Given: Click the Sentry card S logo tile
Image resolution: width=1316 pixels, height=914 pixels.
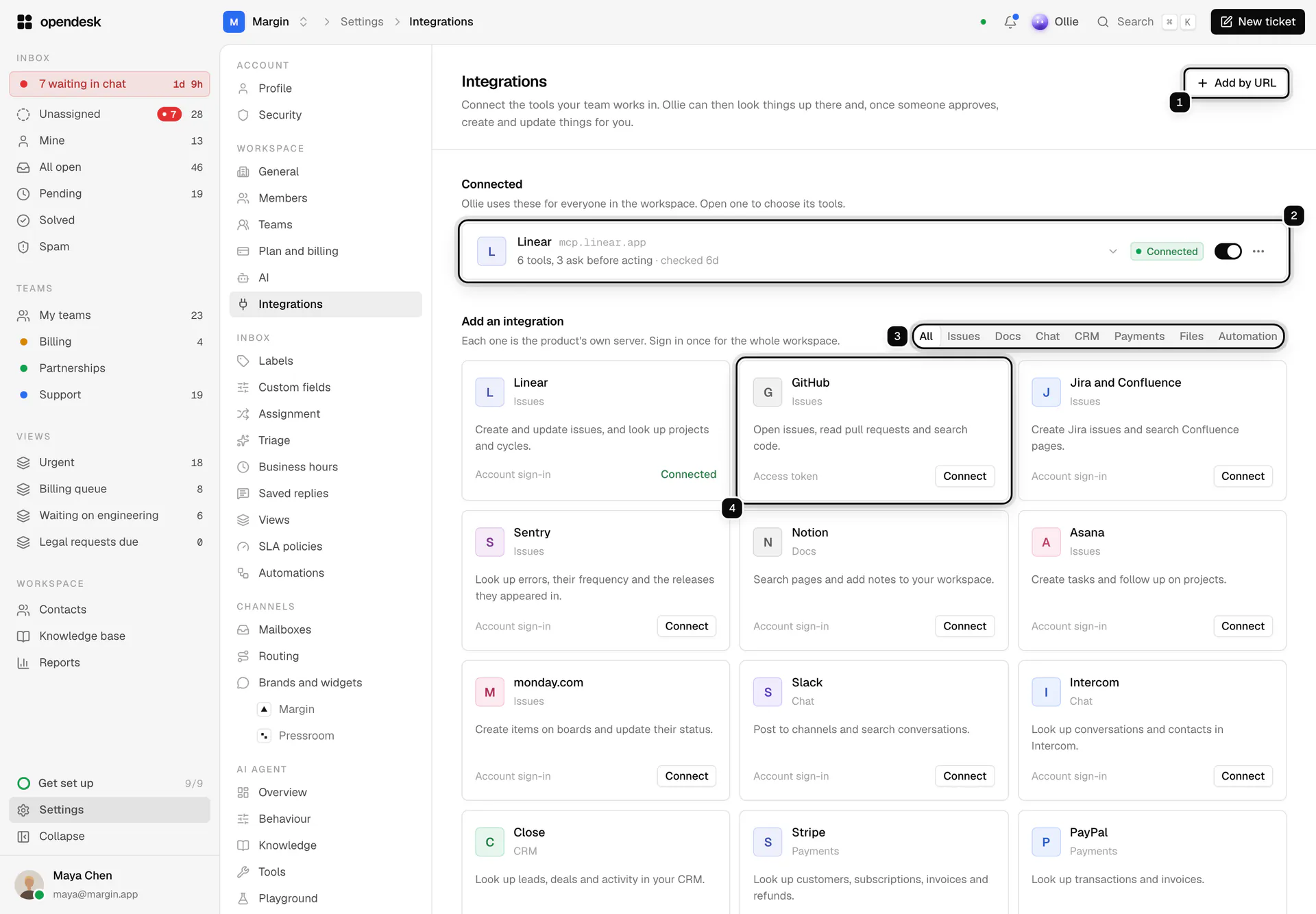Looking at the screenshot, I should 489,542.
